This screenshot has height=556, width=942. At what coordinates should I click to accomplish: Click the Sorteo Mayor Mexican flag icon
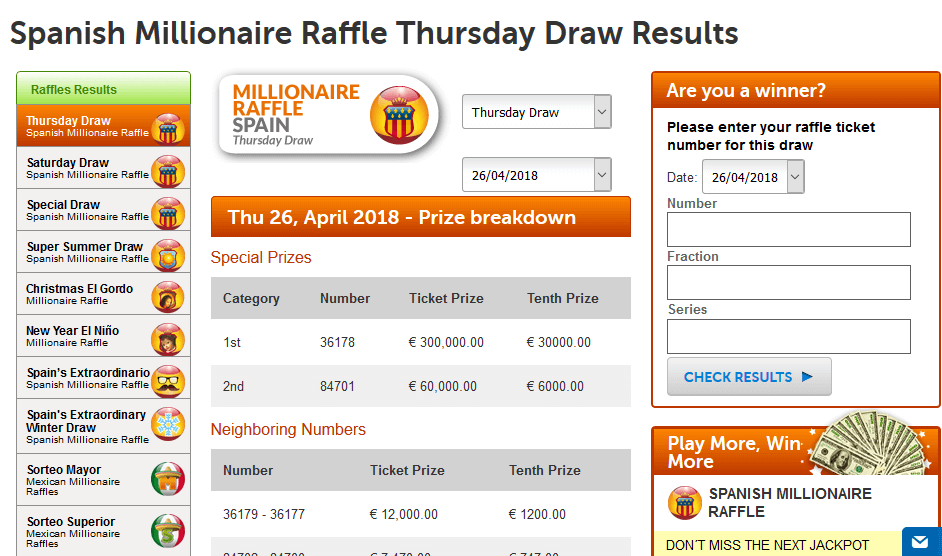(168, 479)
